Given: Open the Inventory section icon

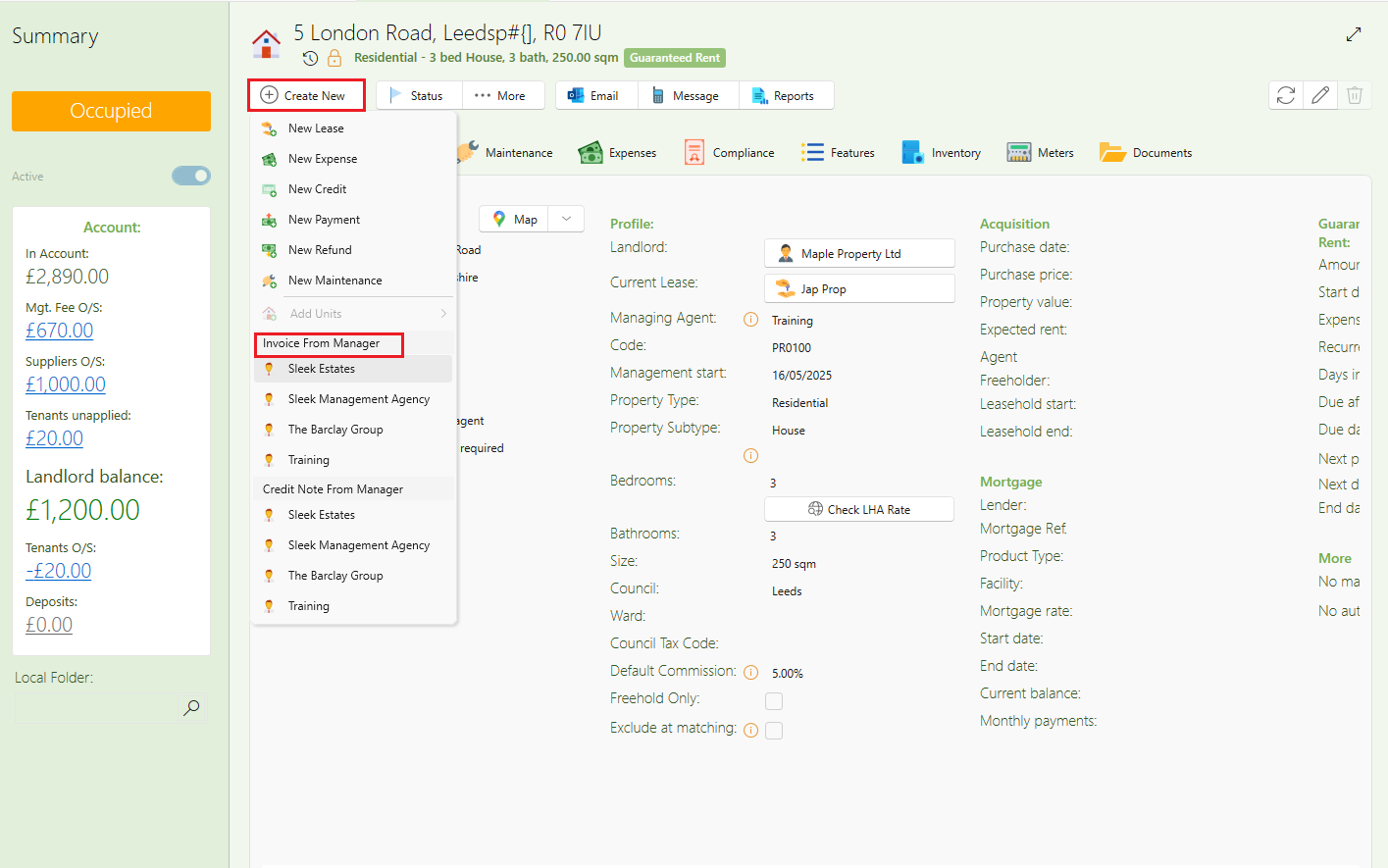Looking at the screenshot, I should click(x=912, y=152).
